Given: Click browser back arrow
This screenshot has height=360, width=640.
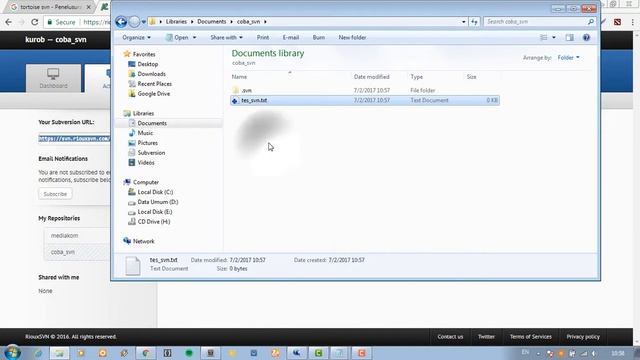Looking at the screenshot, I should 9,22.
